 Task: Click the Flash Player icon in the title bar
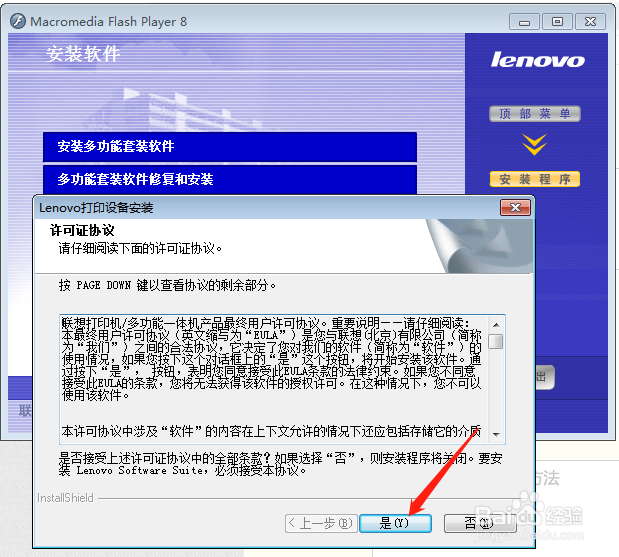18,21
